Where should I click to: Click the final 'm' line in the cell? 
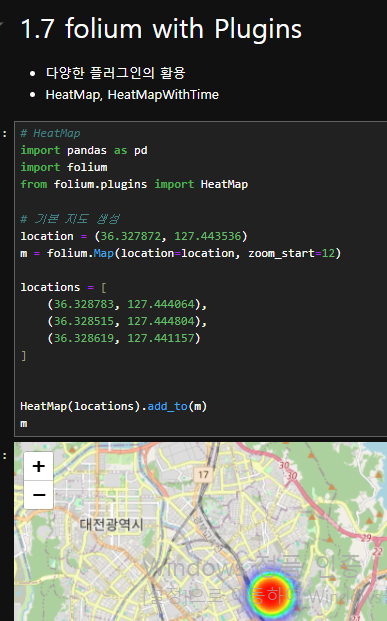(x=24, y=424)
